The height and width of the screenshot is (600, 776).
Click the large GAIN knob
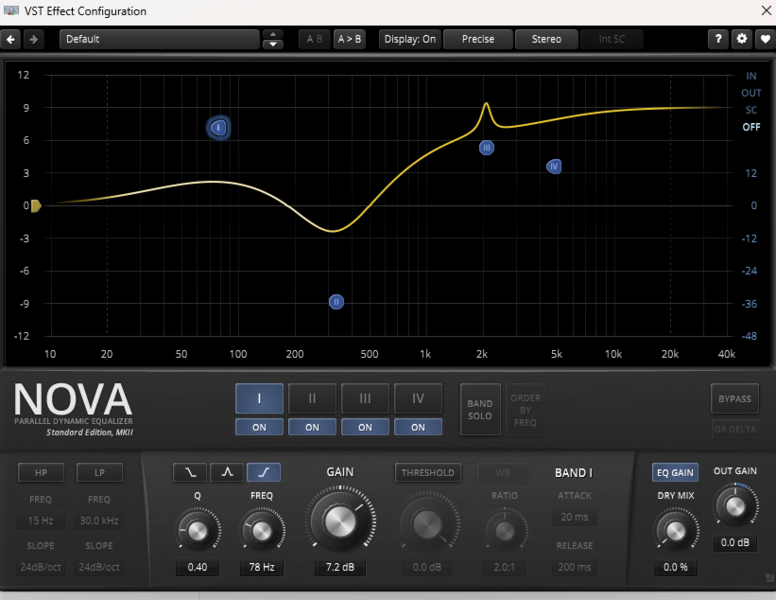tap(340, 521)
